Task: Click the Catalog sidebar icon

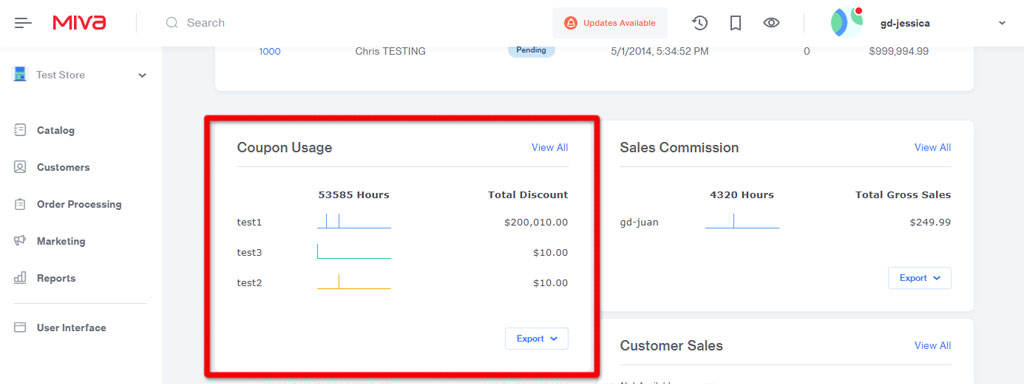Action: click(20, 130)
